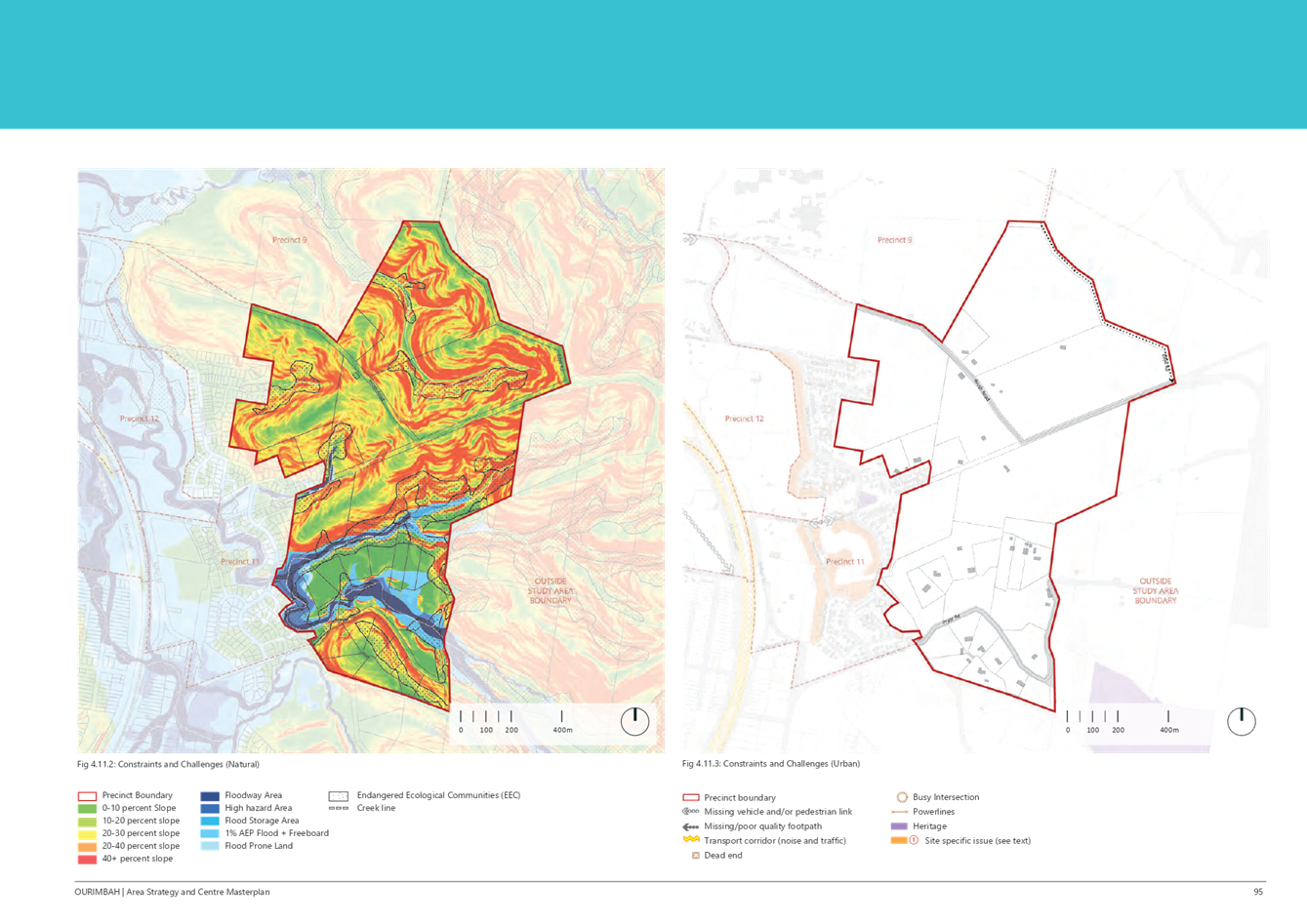Pick the green 0-10 percent slope swatch
The height and width of the screenshot is (924, 1307).
[88, 809]
